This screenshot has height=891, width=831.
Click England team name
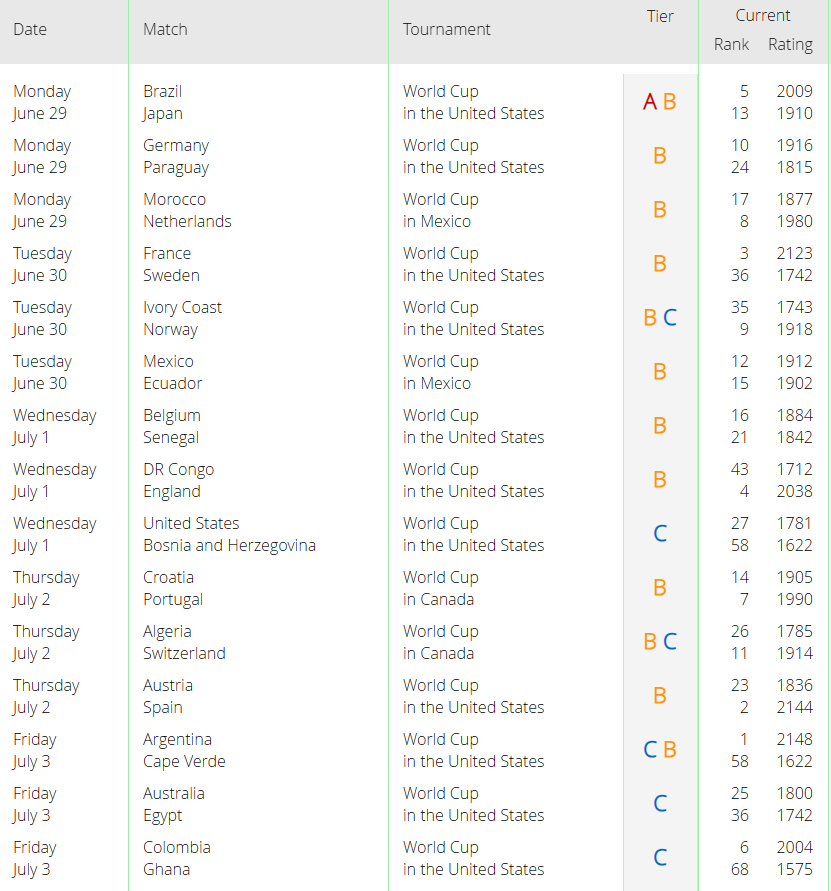coord(172,492)
